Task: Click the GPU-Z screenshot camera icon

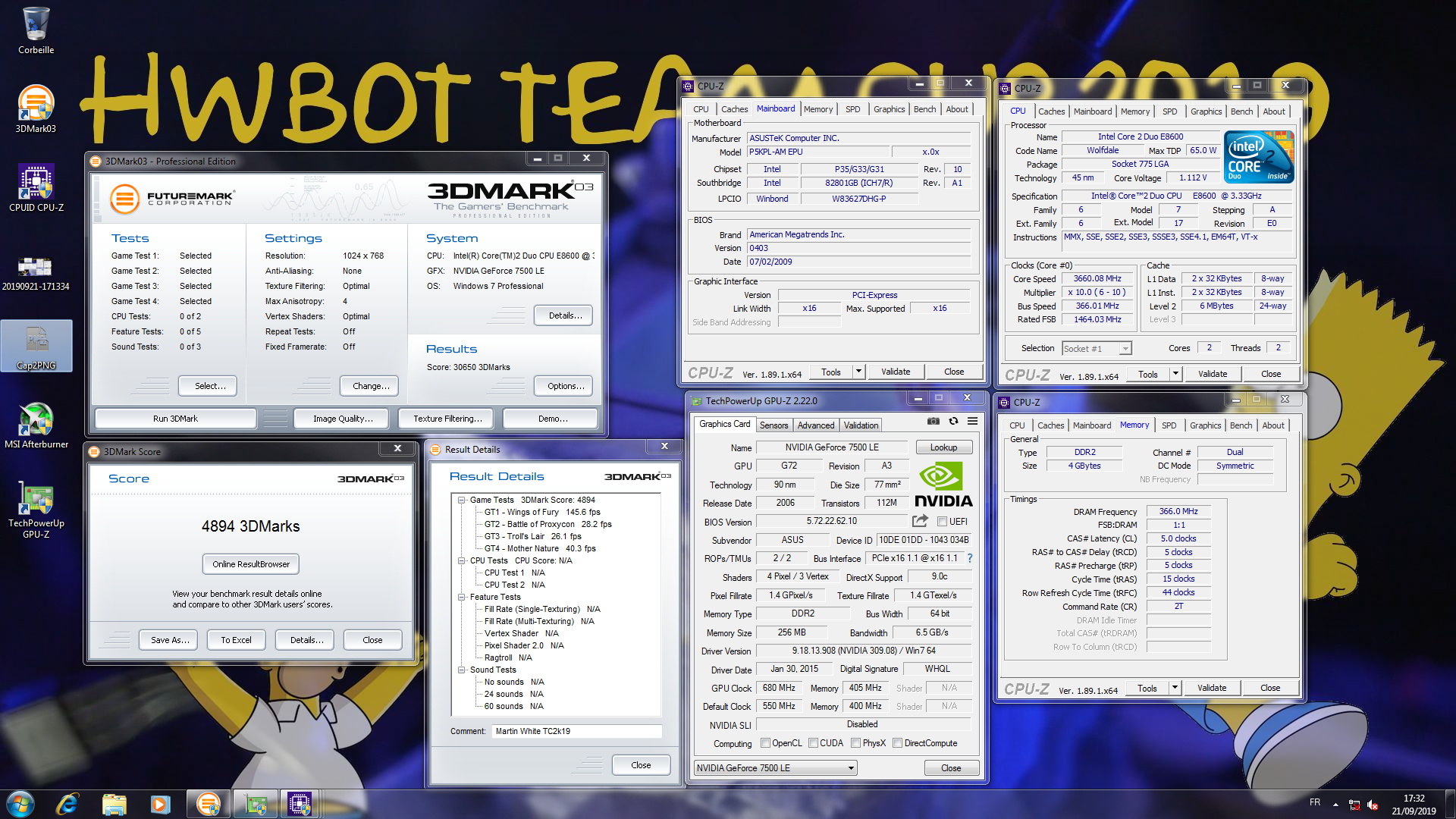Action: tap(934, 421)
